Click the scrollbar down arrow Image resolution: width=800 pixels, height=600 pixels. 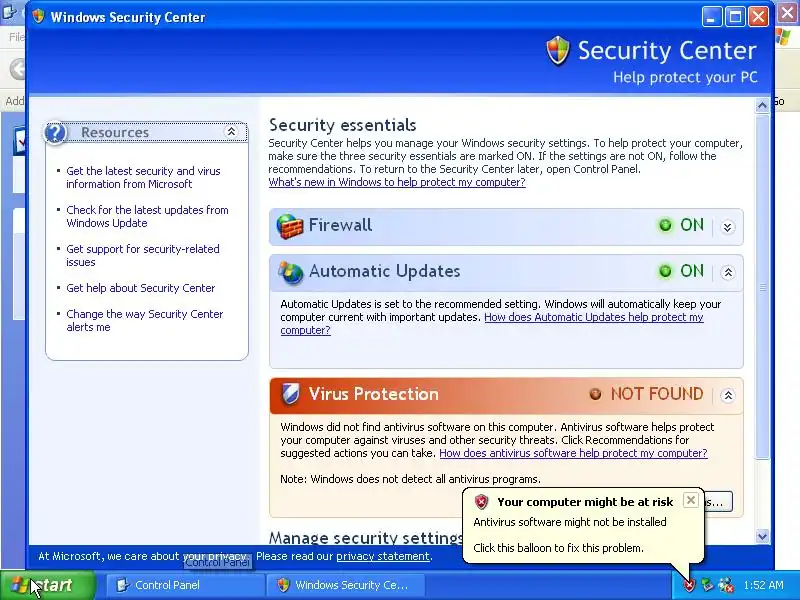pyautogui.click(x=762, y=536)
